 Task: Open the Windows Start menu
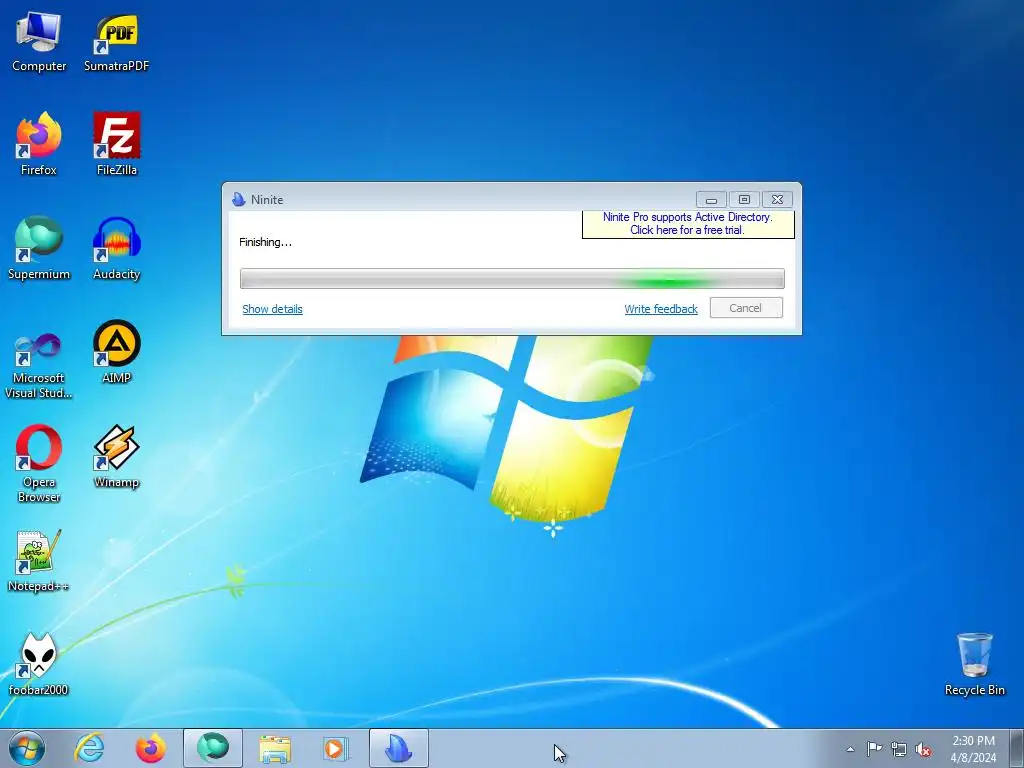(x=27, y=748)
